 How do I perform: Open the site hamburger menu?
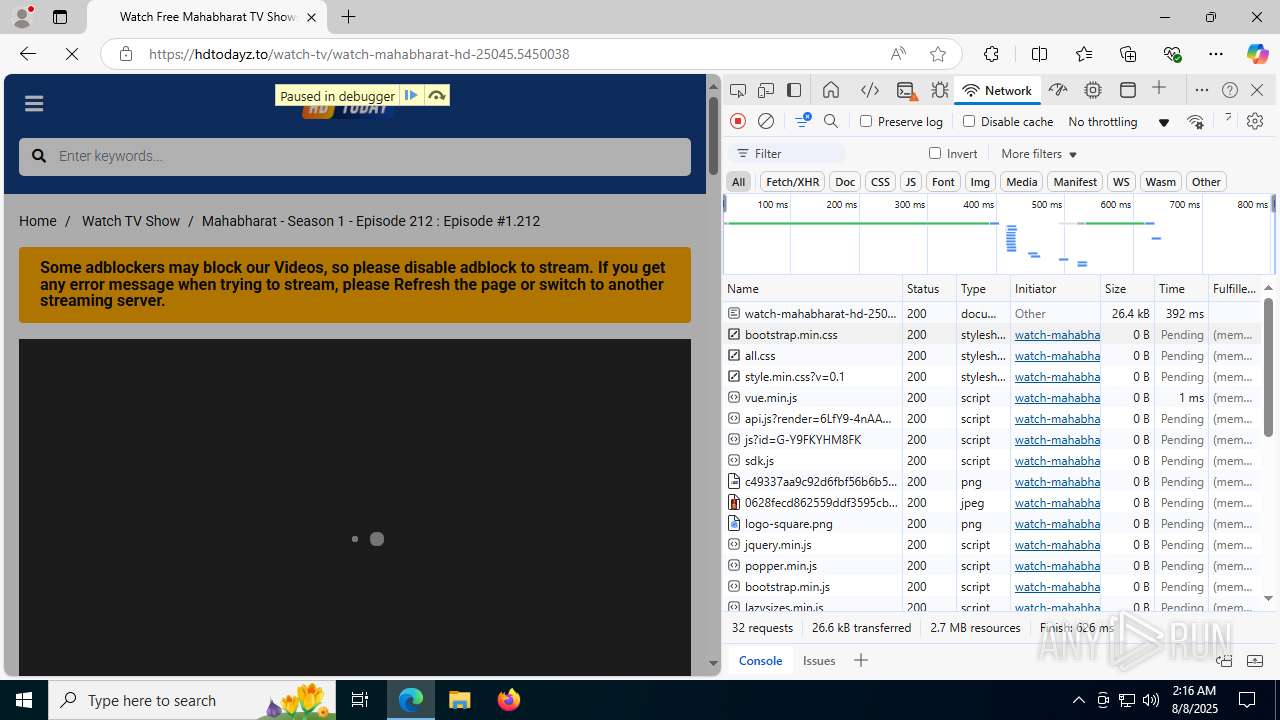[x=34, y=104]
